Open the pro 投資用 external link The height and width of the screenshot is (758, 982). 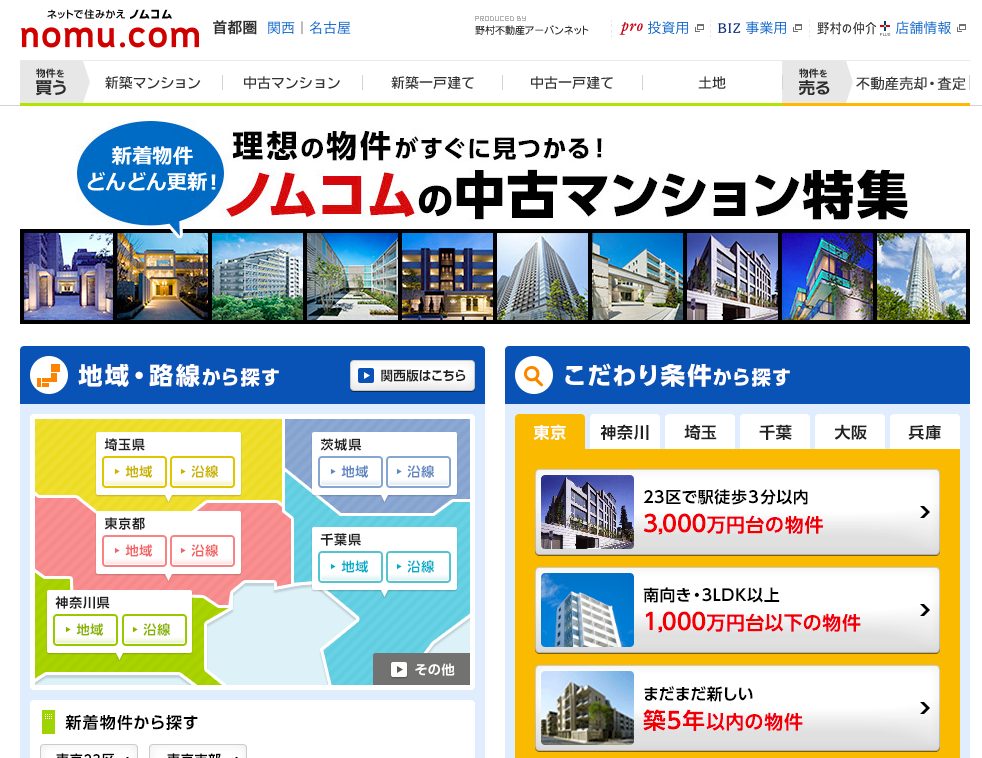pos(661,28)
